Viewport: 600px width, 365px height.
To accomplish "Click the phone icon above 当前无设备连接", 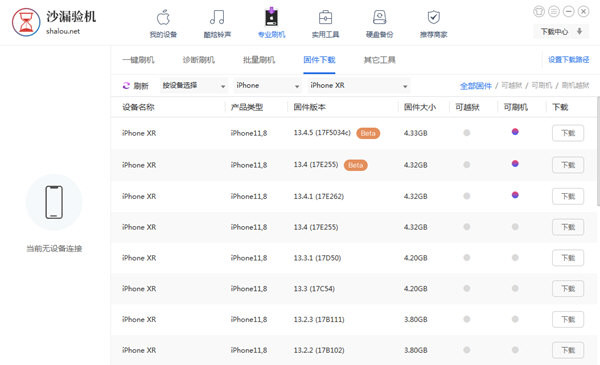I will coord(54,202).
